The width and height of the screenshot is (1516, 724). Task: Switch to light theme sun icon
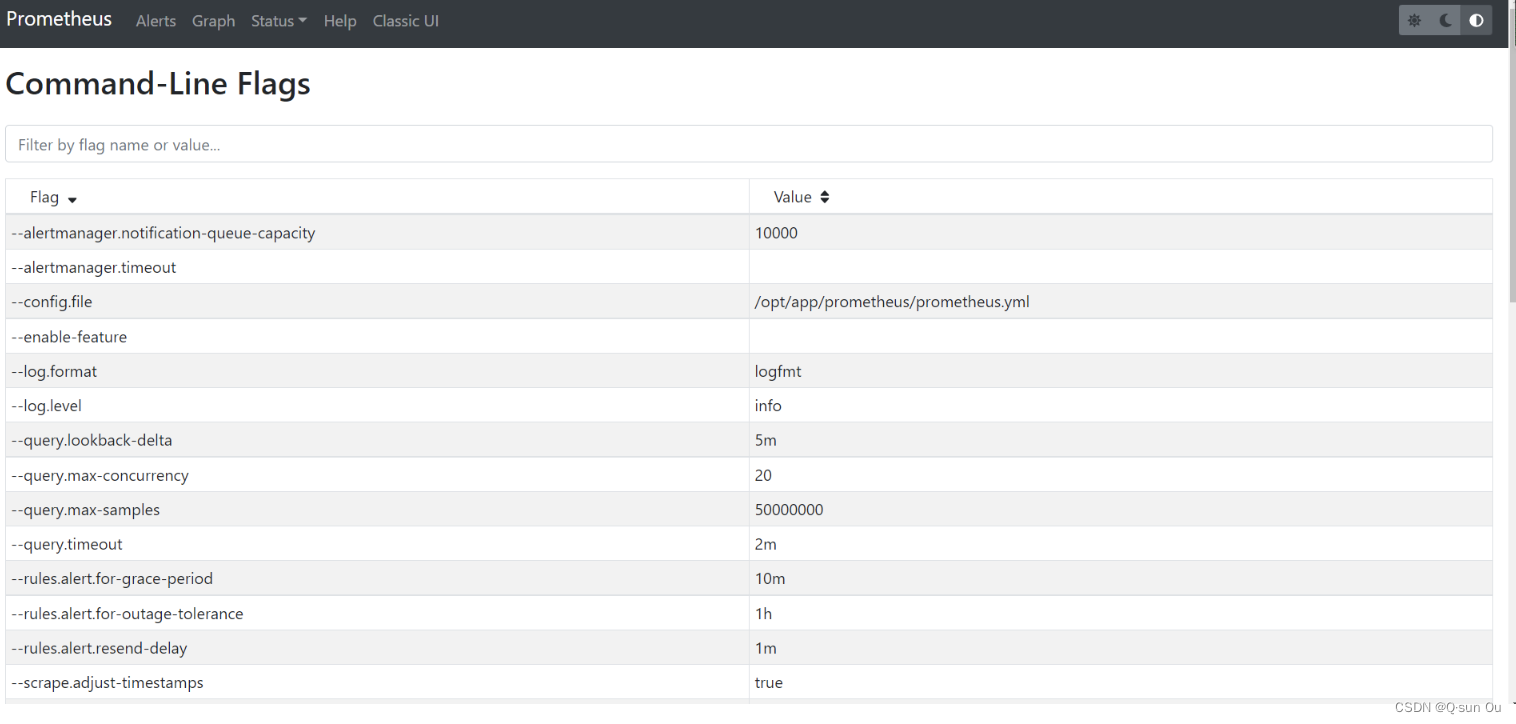click(1414, 20)
